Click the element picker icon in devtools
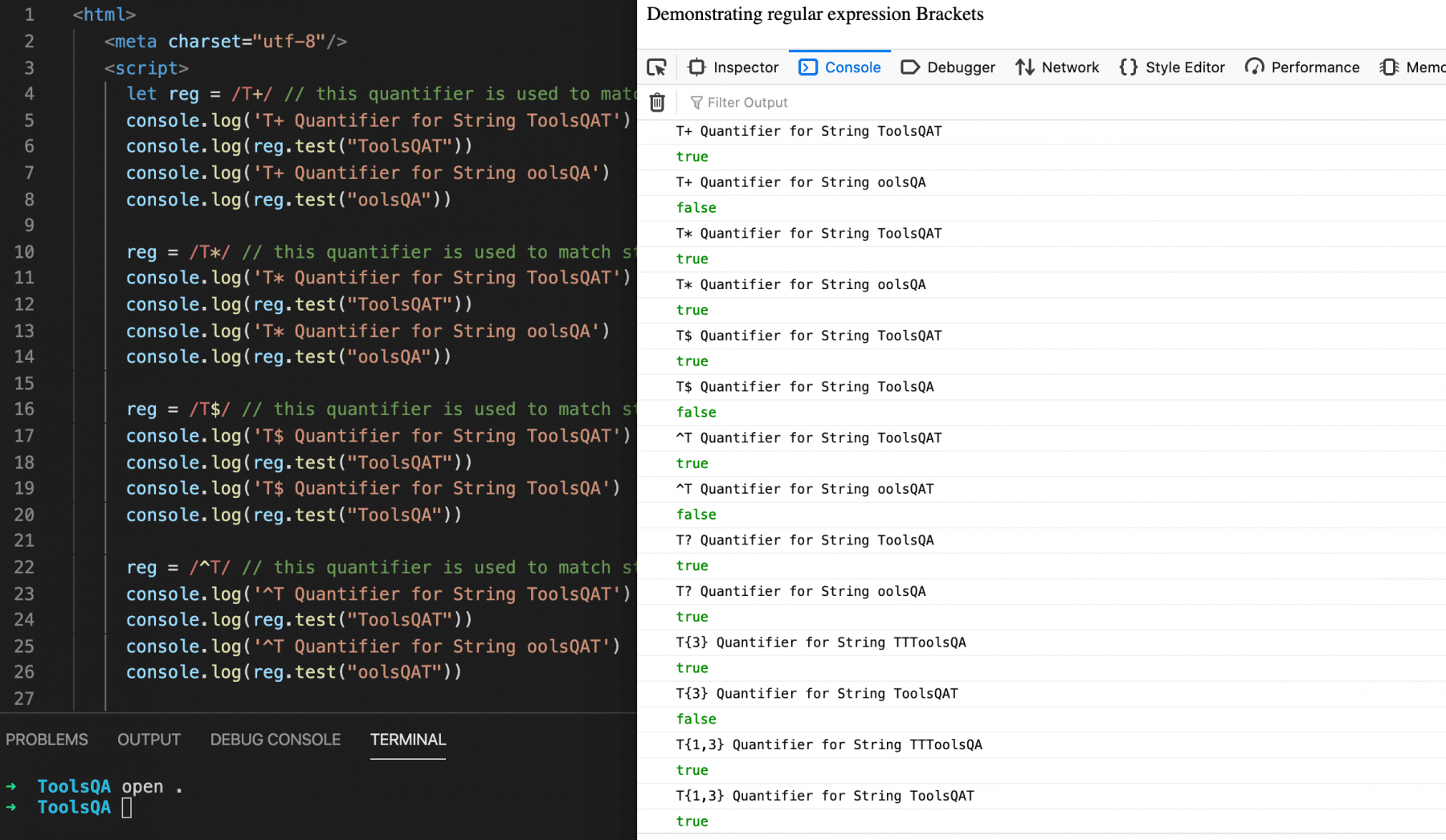 point(657,67)
